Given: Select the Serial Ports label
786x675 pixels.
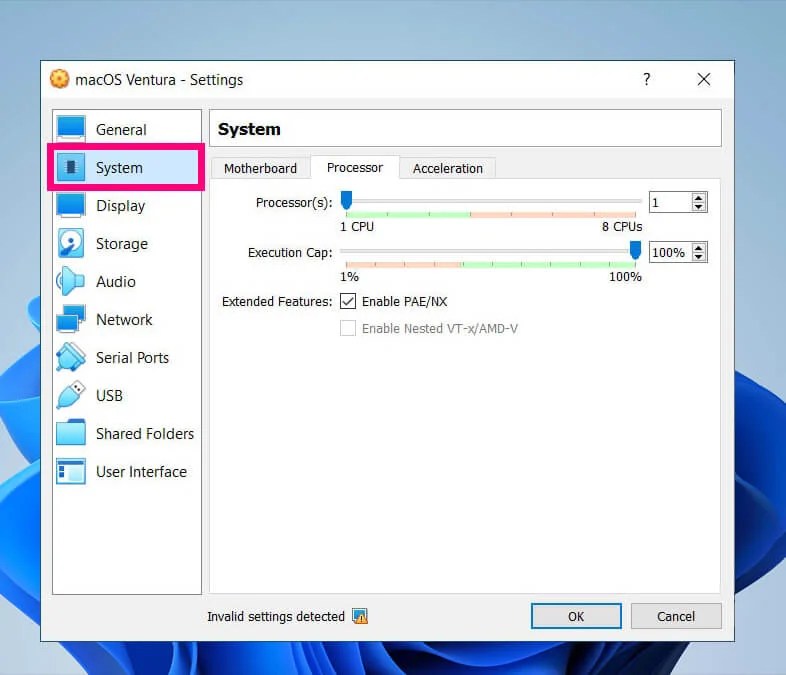Looking at the screenshot, I should [132, 357].
